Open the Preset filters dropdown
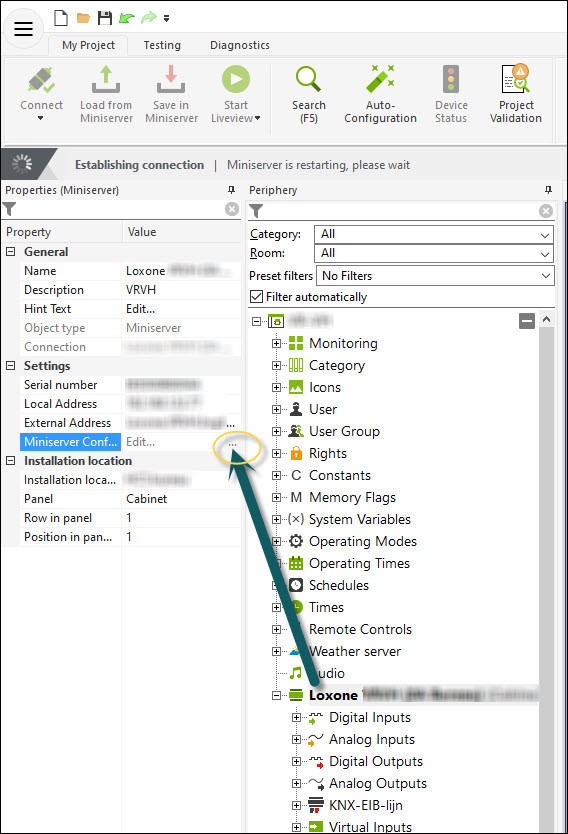The height and width of the screenshot is (834, 568). click(x=435, y=276)
